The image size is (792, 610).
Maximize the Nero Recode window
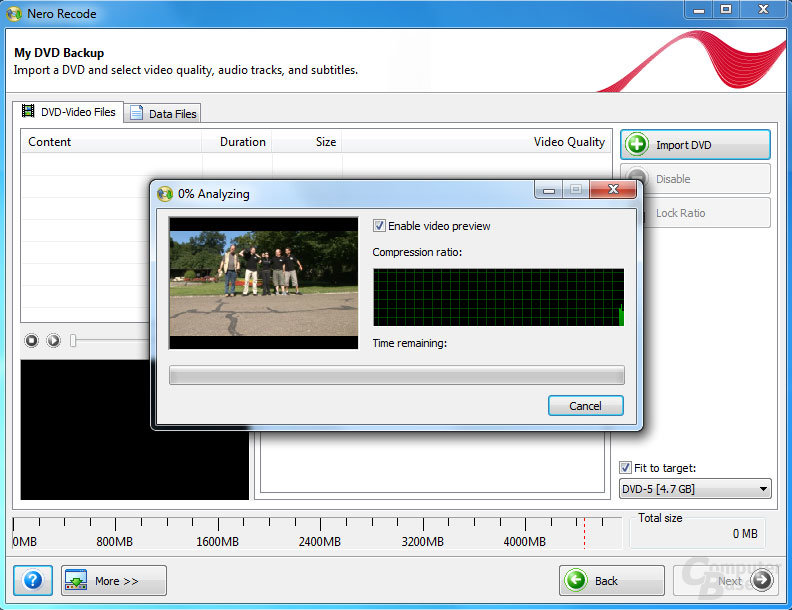pyautogui.click(x=726, y=10)
